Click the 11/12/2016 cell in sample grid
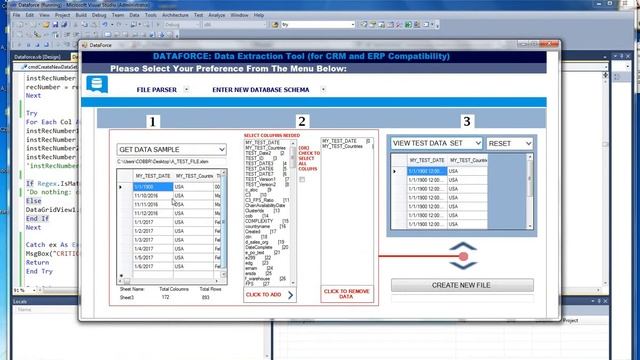The image size is (640, 360). pyautogui.click(x=153, y=213)
